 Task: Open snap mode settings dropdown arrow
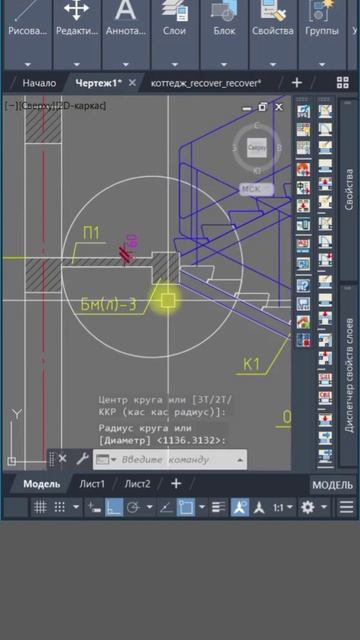(x=76, y=508)
